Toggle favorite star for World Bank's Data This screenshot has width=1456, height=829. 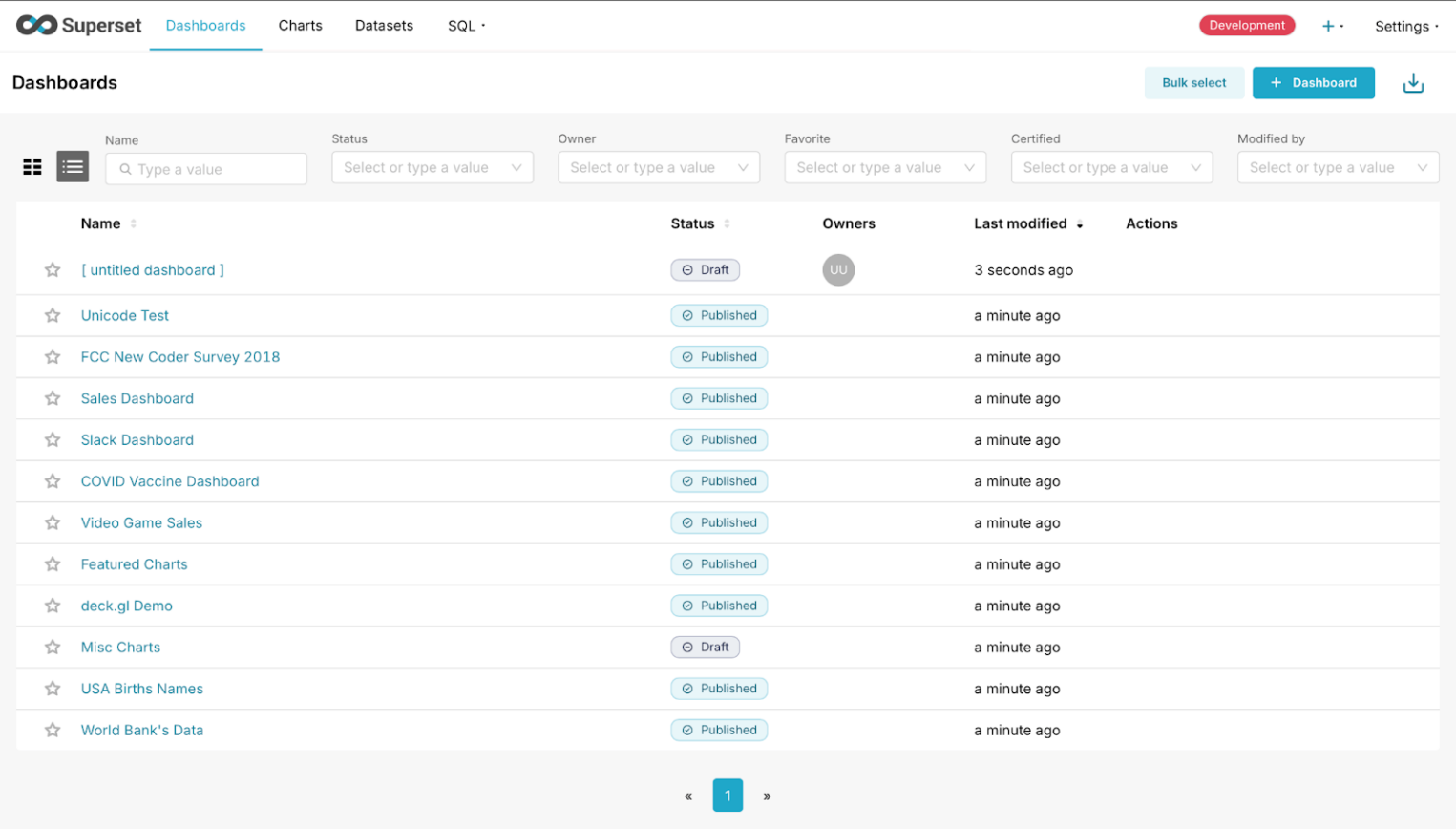[53, 730]
